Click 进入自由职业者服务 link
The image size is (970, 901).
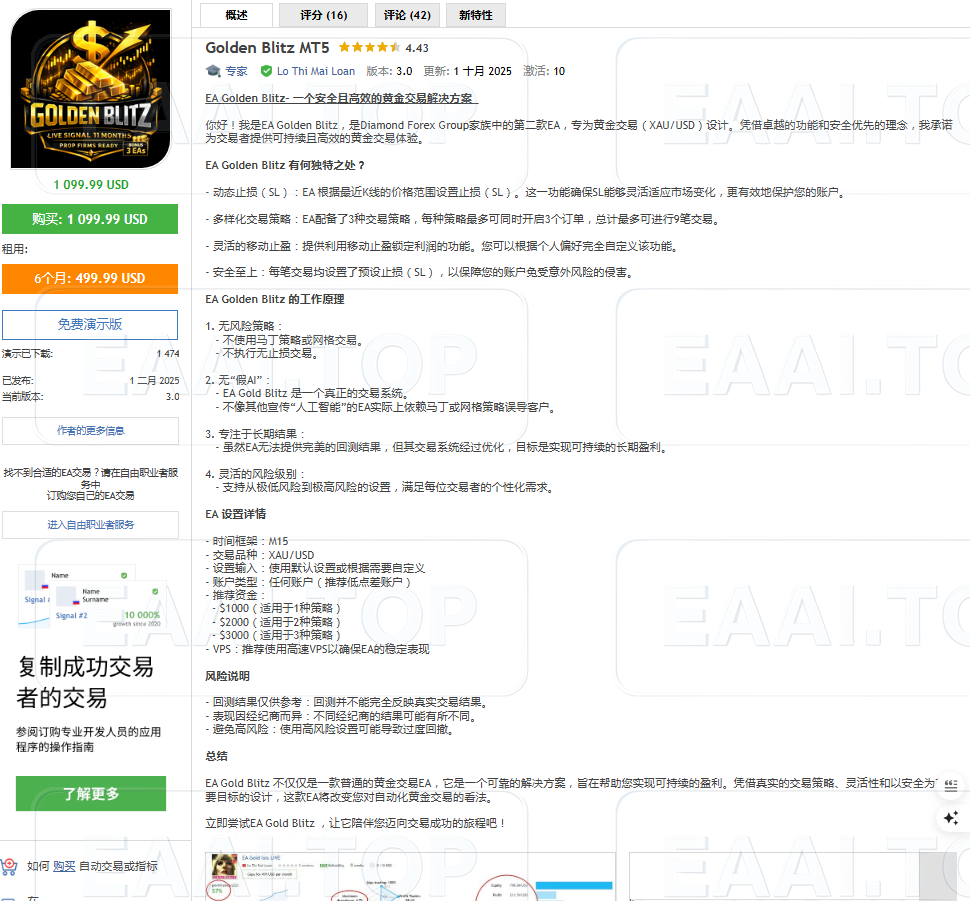[90, 524]
